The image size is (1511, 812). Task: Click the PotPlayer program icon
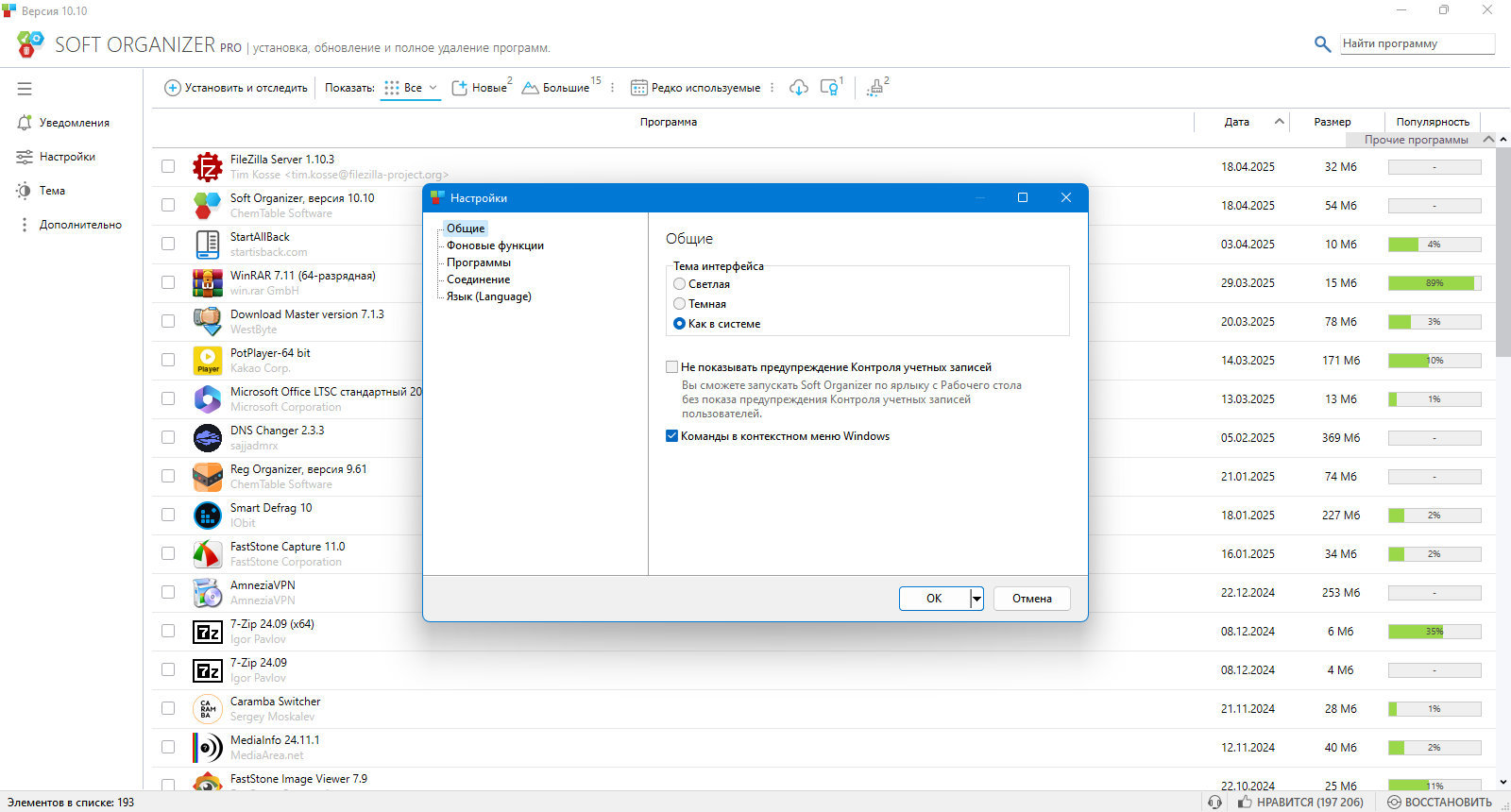(208, 360)
